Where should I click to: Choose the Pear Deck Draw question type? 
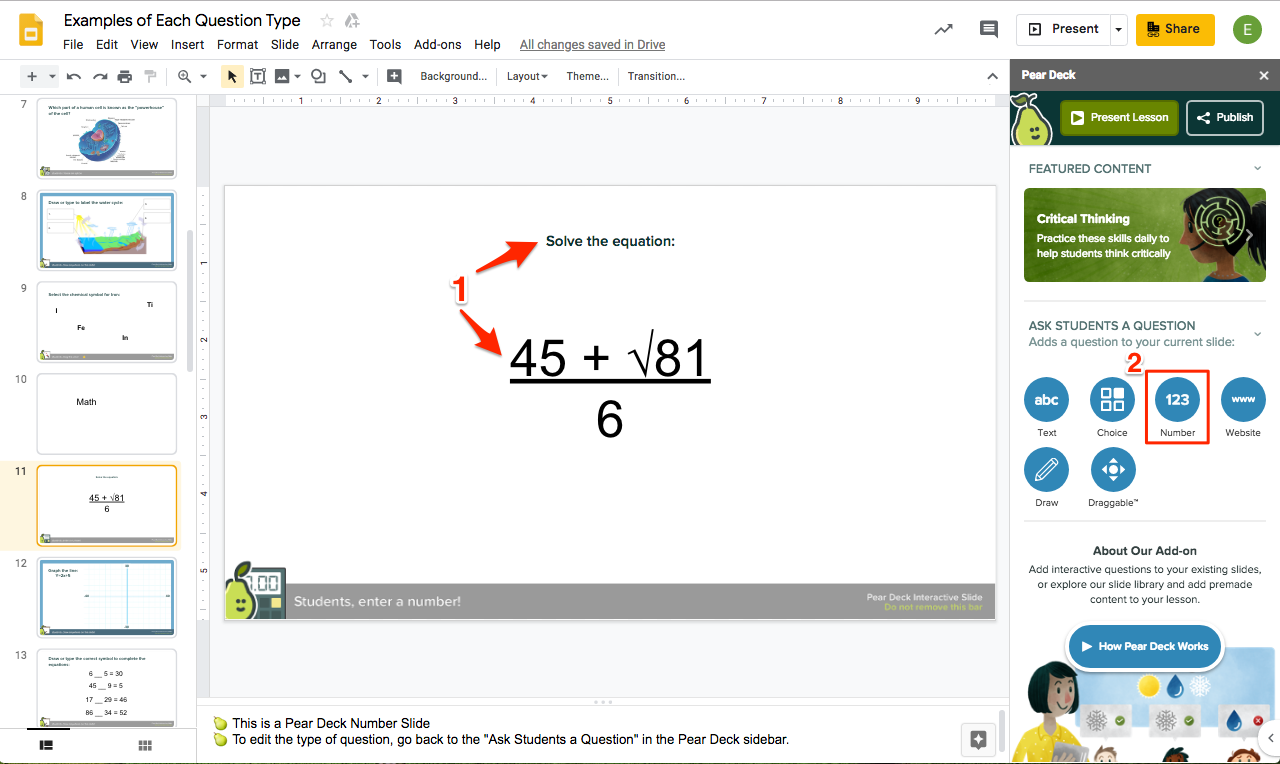click(x=1046, y=470)
